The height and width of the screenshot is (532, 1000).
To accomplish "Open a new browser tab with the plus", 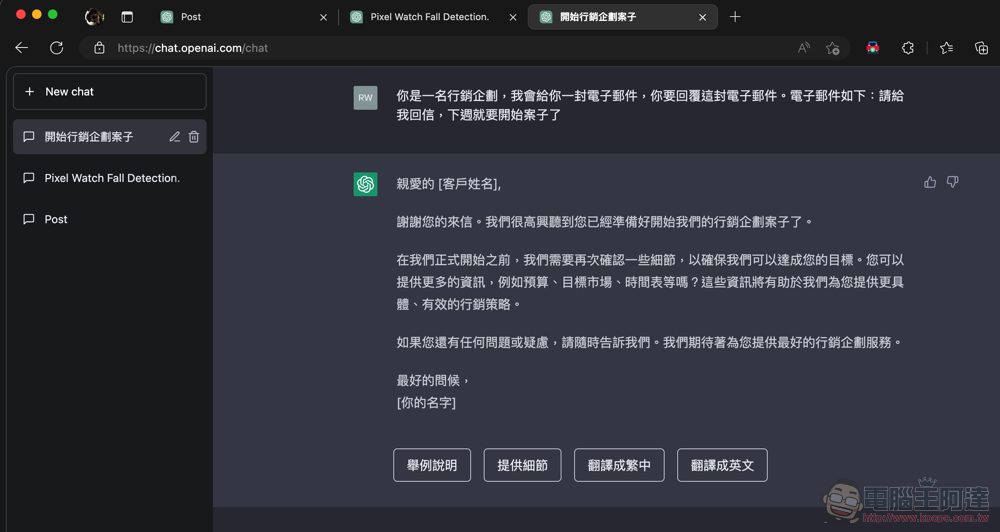I will [x=735, y=17].
